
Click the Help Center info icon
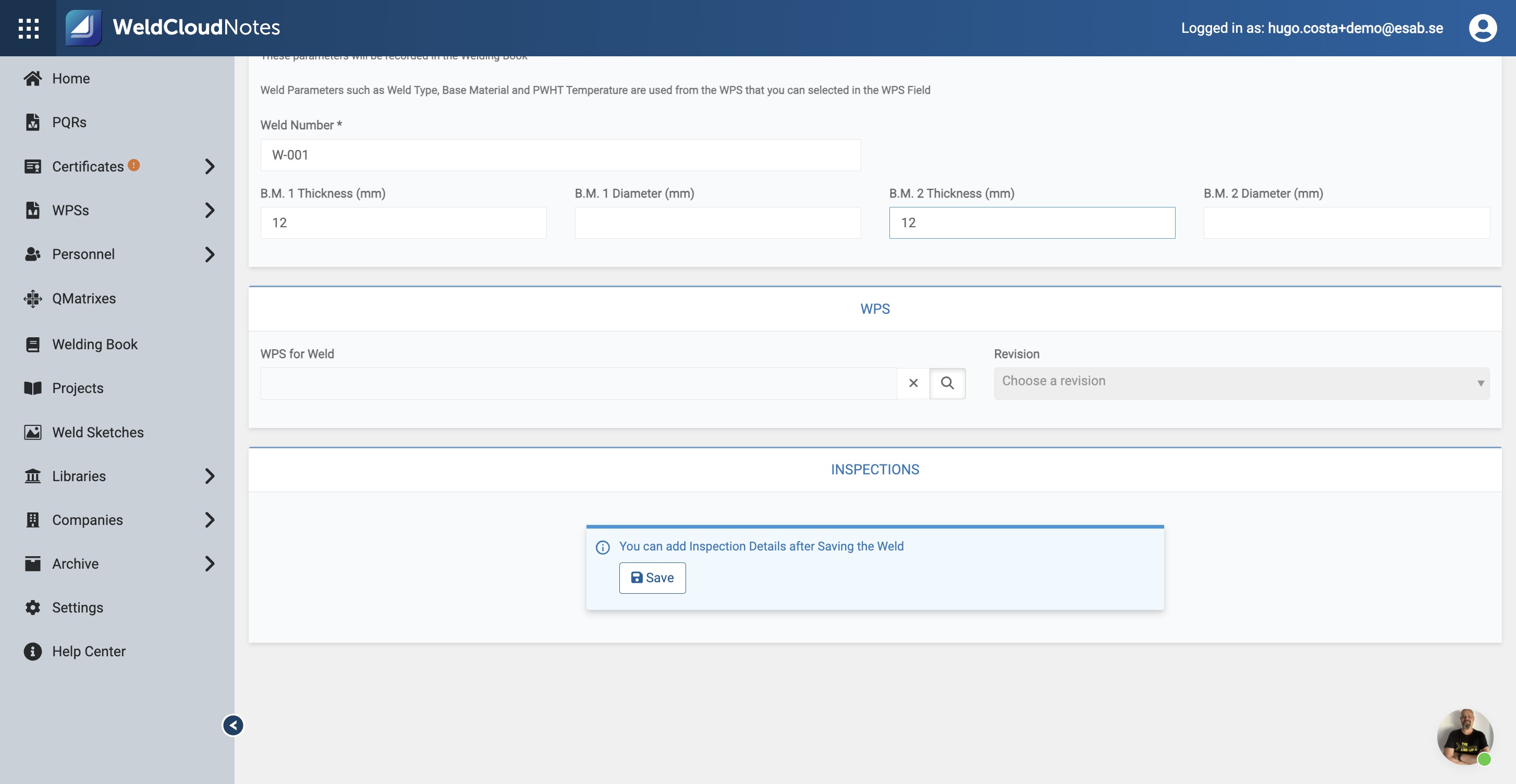coord(33,651)
